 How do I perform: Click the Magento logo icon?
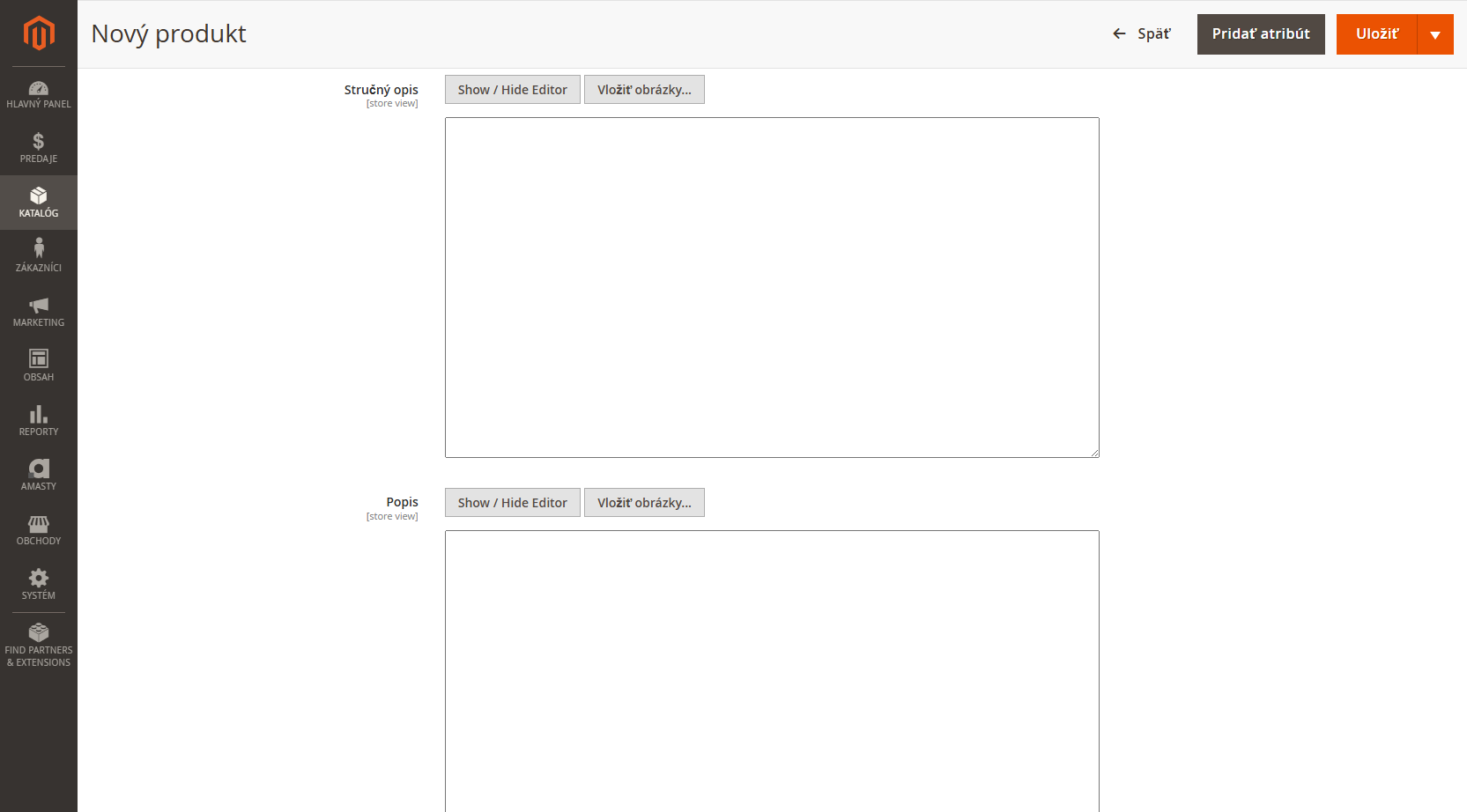pos(39,33)
